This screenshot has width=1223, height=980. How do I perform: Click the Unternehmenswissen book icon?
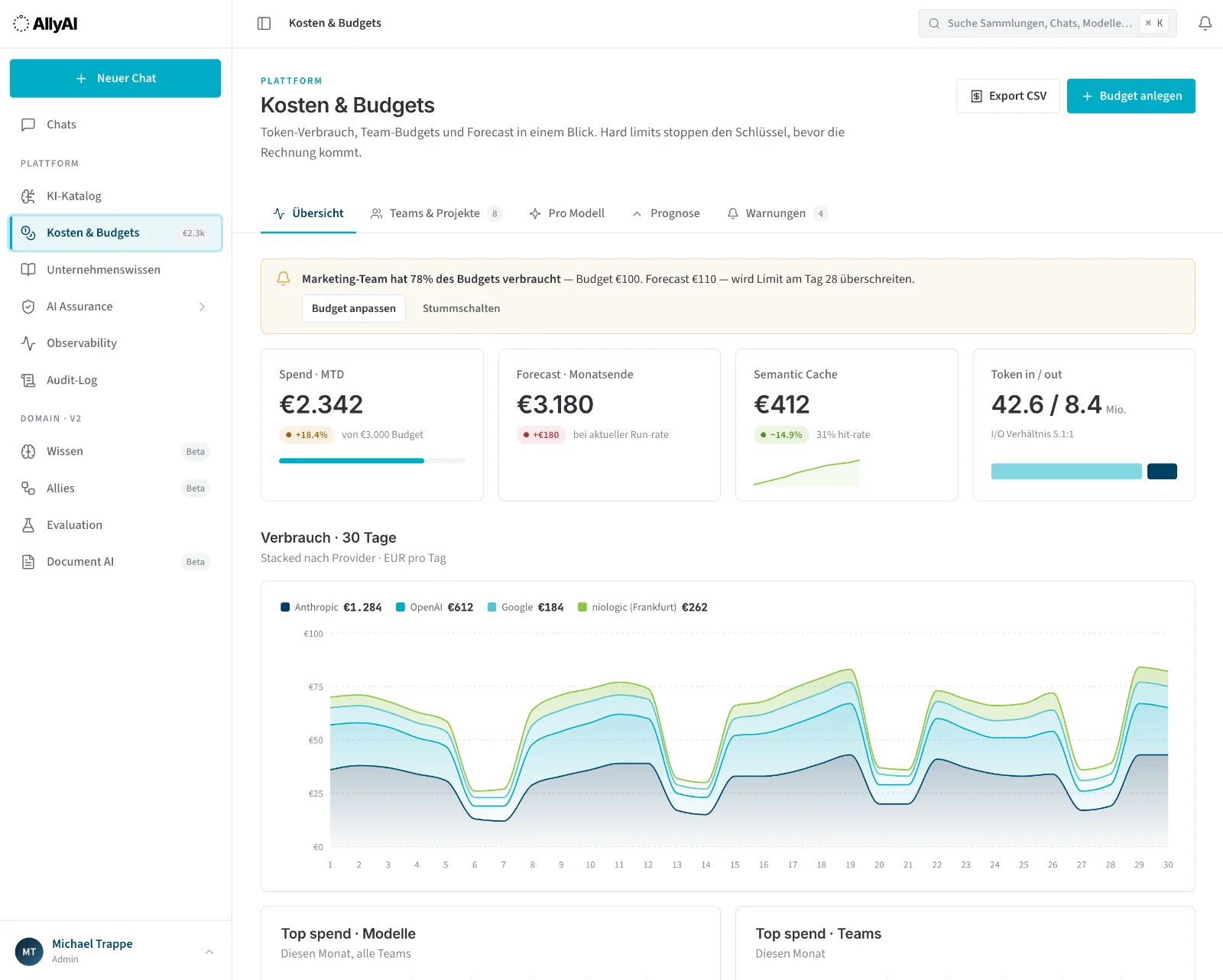click(x=28, y=270)
